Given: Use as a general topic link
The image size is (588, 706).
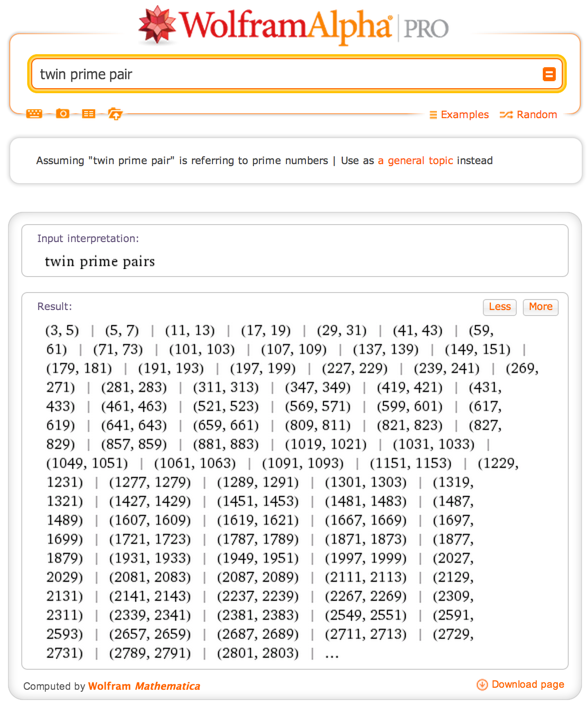Looking at the screenshot, I should 415,161.
